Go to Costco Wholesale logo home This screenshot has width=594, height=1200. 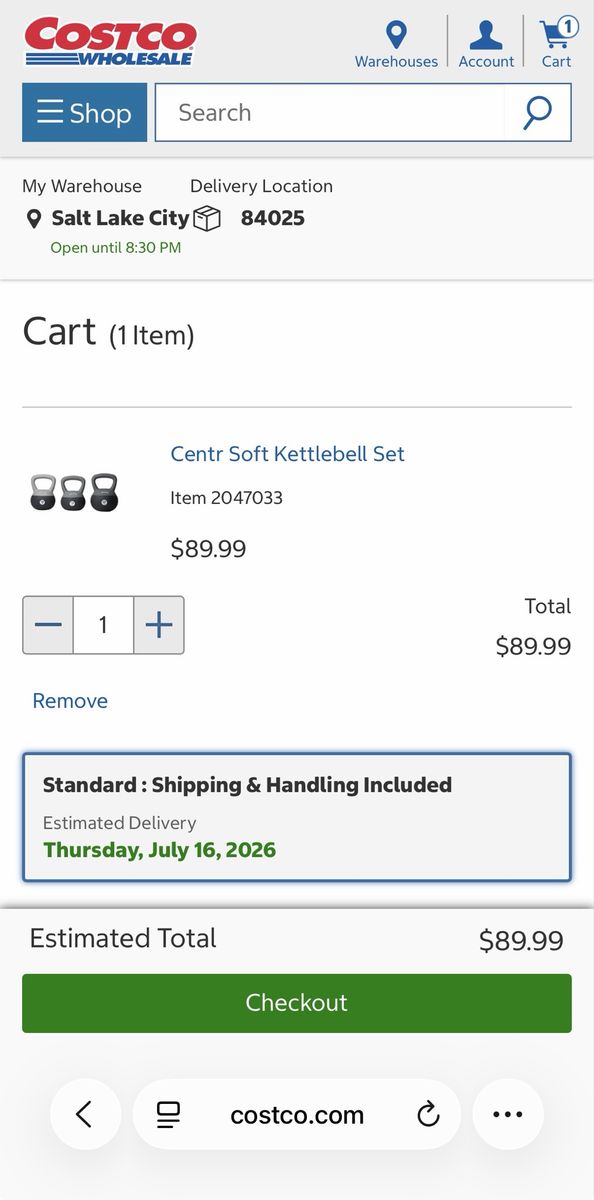click(110, 42)
